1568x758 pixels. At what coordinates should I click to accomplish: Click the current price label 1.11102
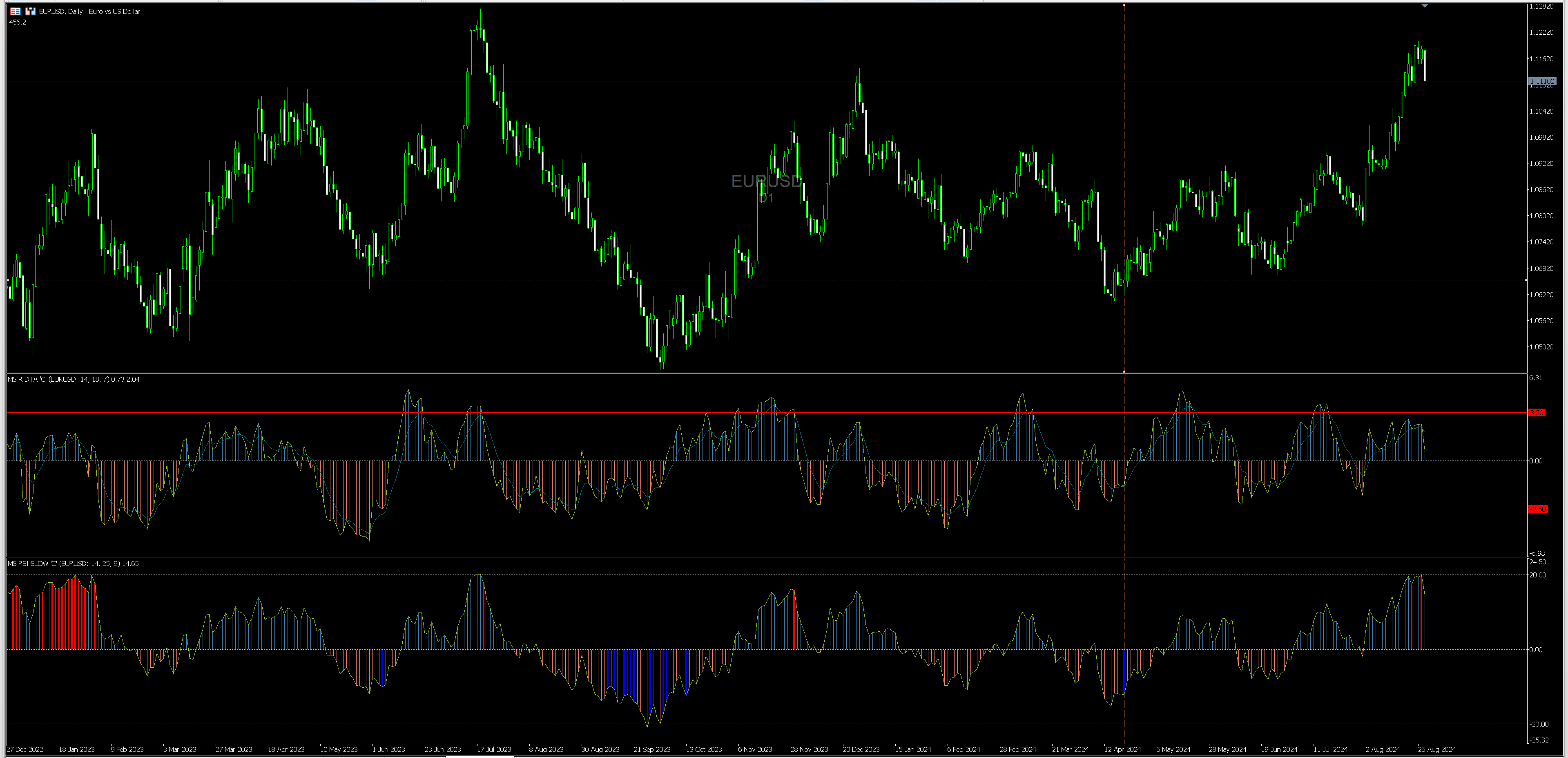click(1542, 81)
